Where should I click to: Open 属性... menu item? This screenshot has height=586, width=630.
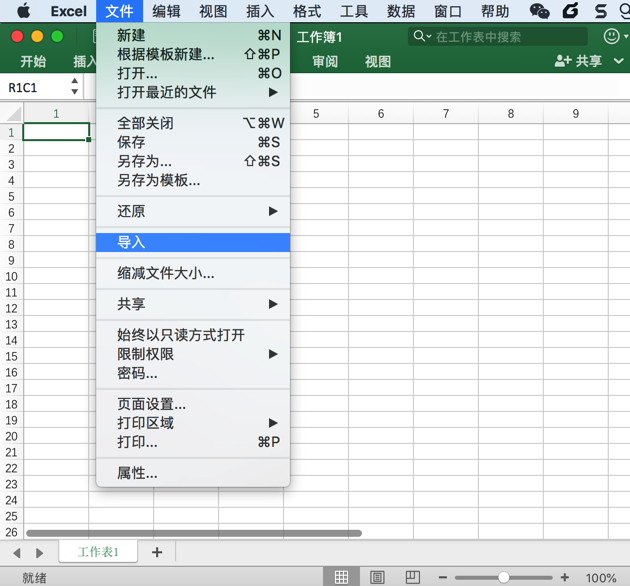[193, 473]
